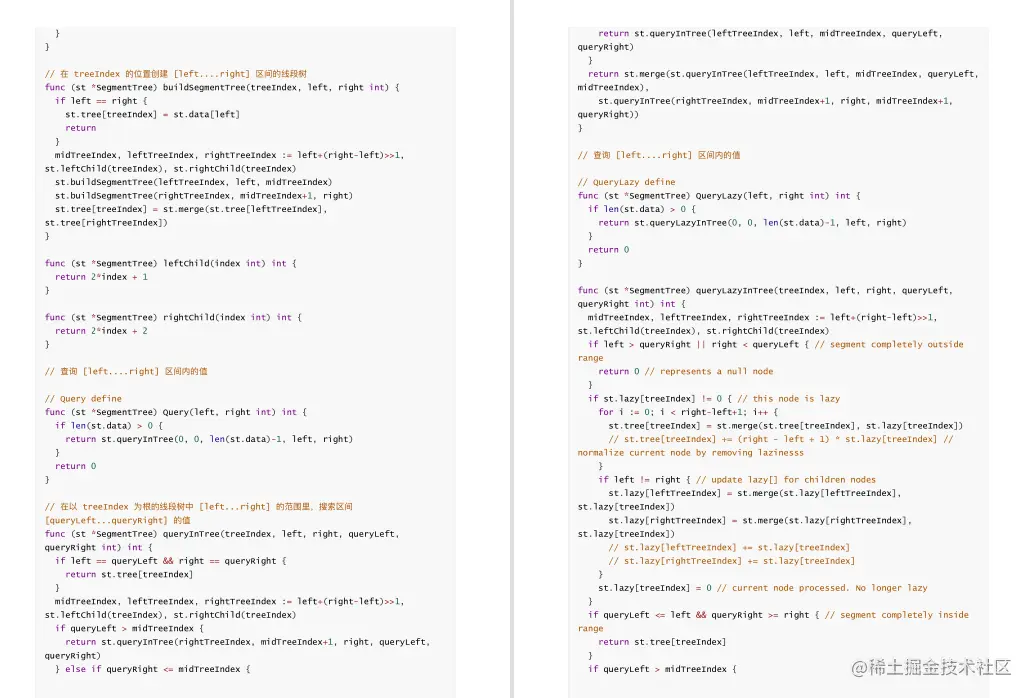1032x698 pixels.
Task: Select the QueryLazy function declaration line
Action: pyautogui.click(x=719, y=195)
